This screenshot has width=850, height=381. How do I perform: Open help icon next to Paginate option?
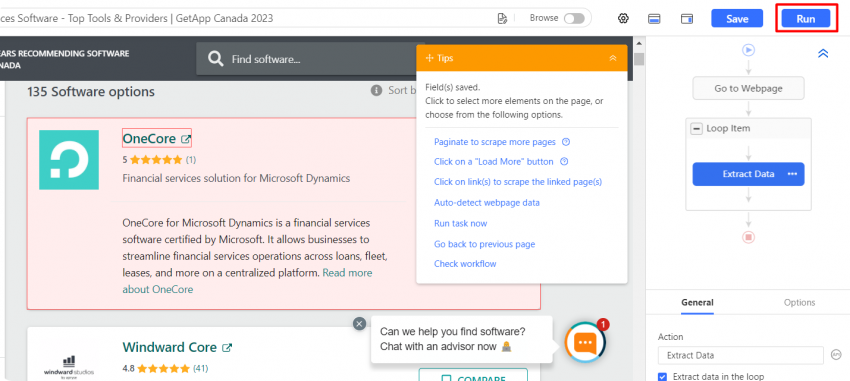pyautogui.click(x=565, y=142)
